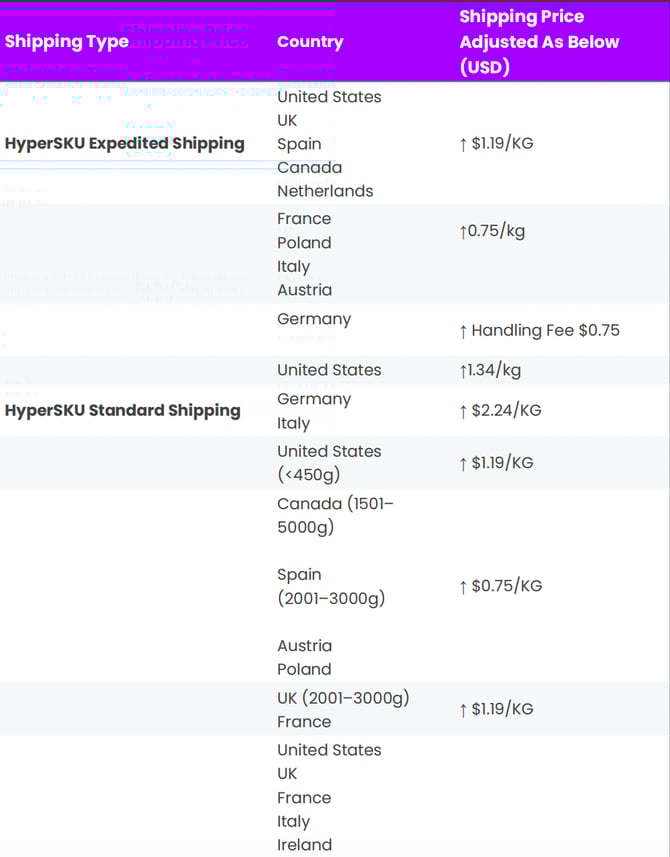Select the ↑0.75/kg price for France group
This screenshot has height=857, width=670.
point(492,231)
